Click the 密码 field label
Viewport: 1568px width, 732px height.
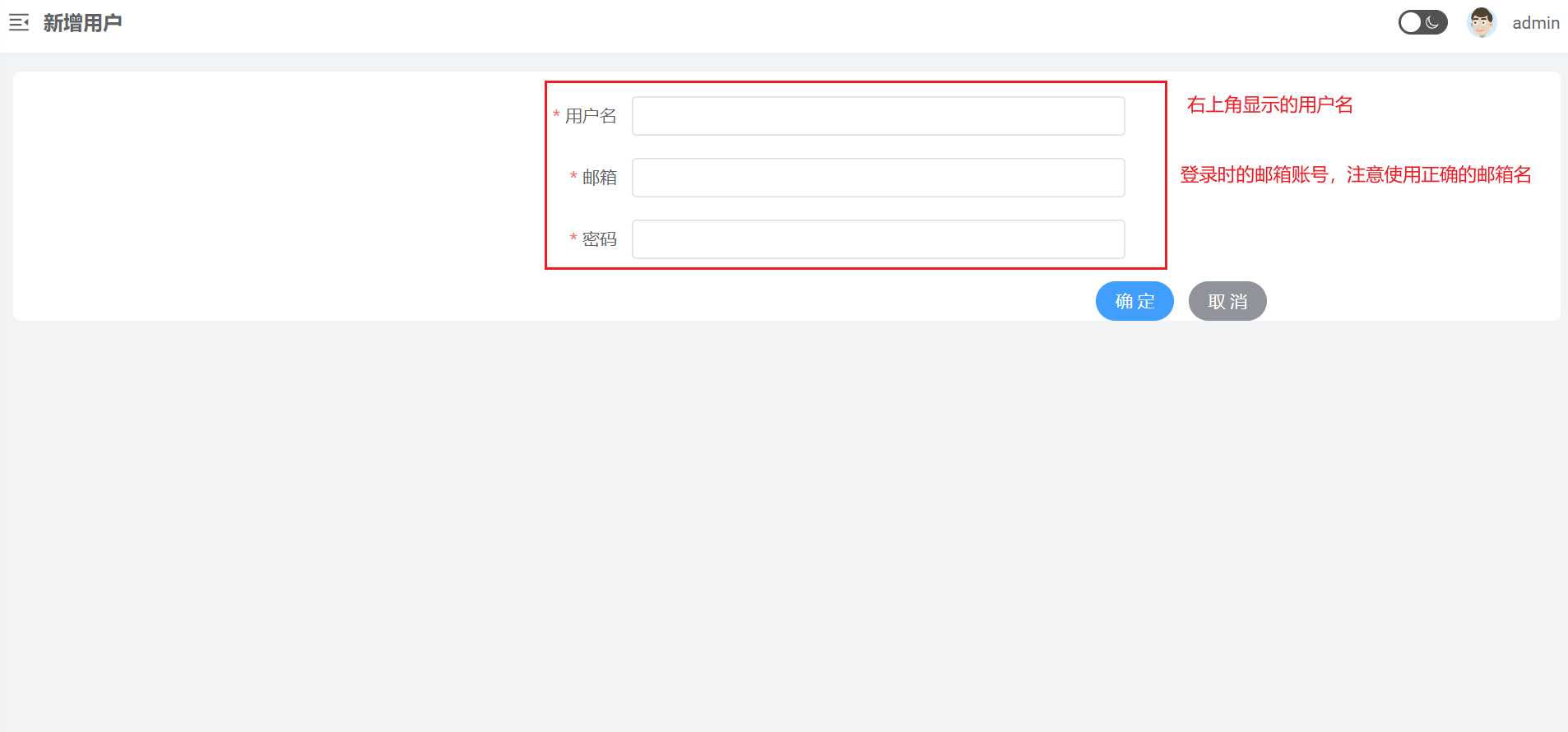(x=600, y=239)
